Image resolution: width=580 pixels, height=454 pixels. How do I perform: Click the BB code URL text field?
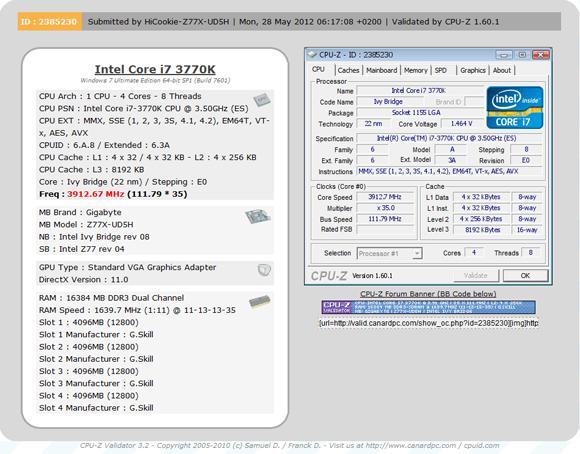[428, 323]
